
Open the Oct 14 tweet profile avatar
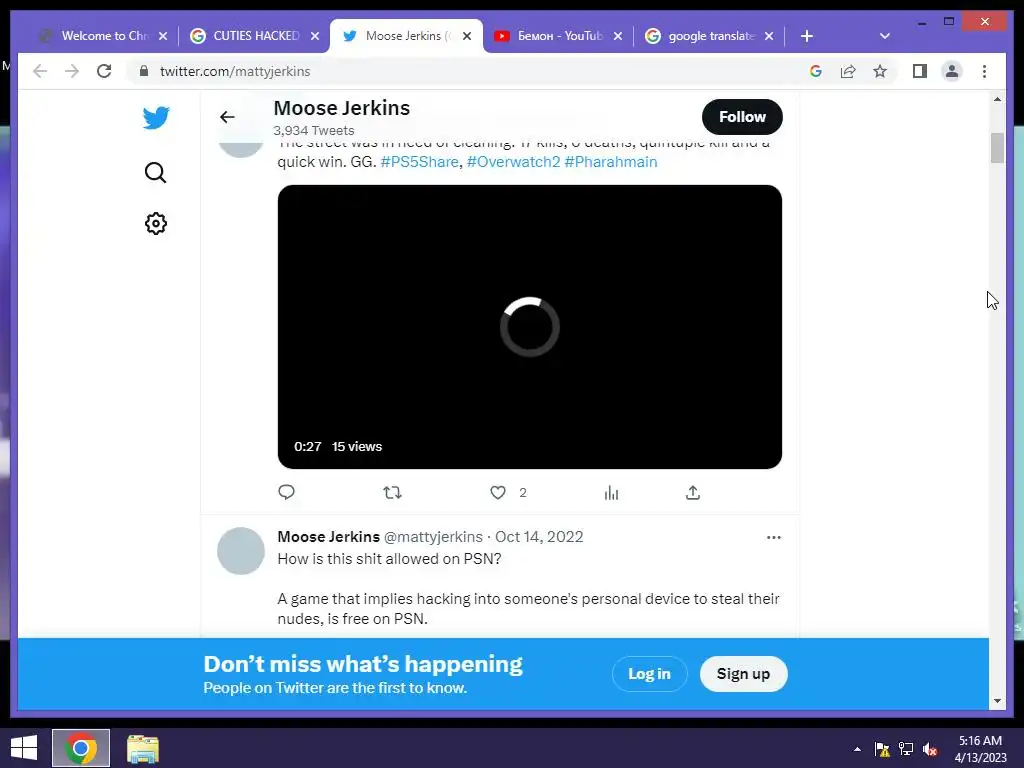240,551
